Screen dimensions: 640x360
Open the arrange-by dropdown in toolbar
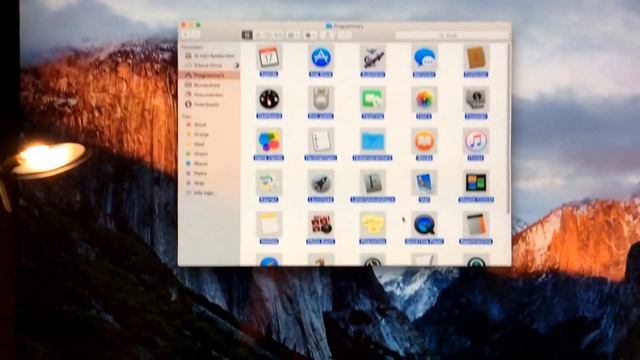[x=293, y=35]
